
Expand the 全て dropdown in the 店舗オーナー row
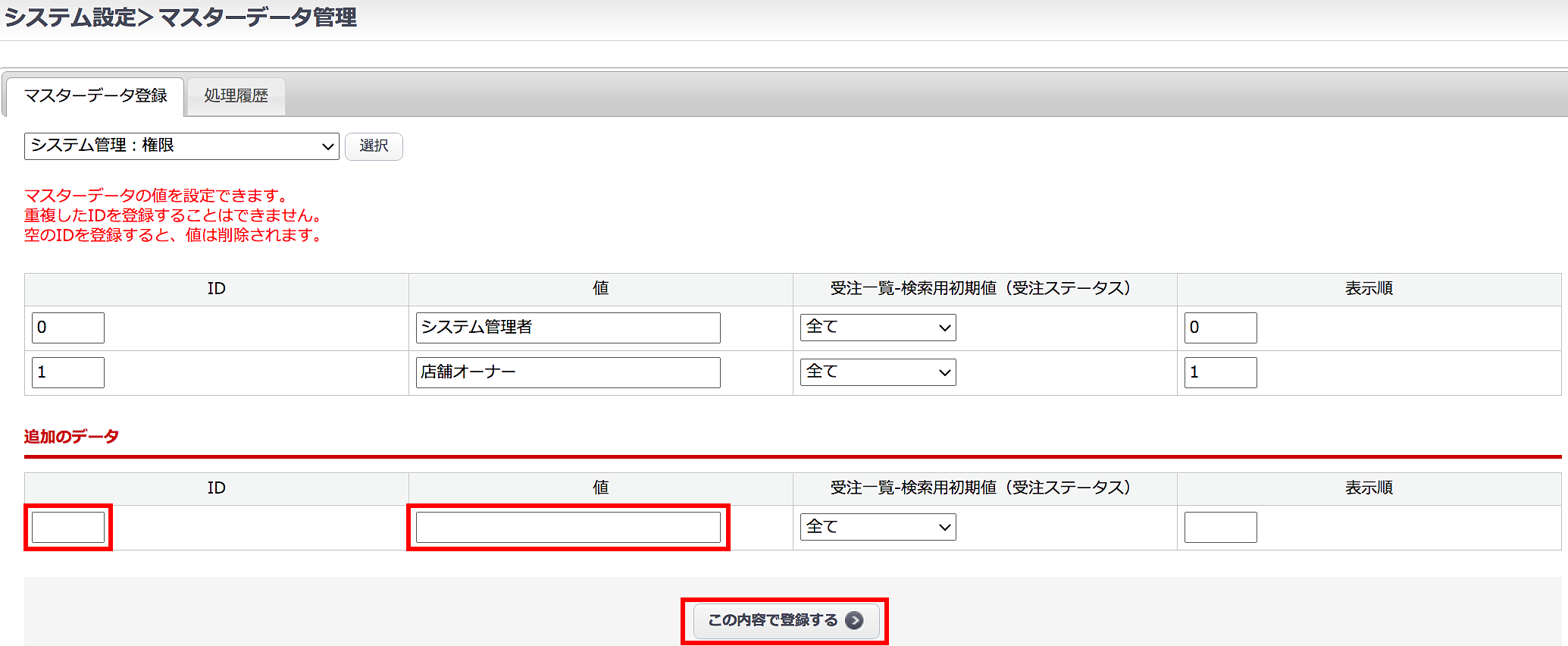(878, 372)
